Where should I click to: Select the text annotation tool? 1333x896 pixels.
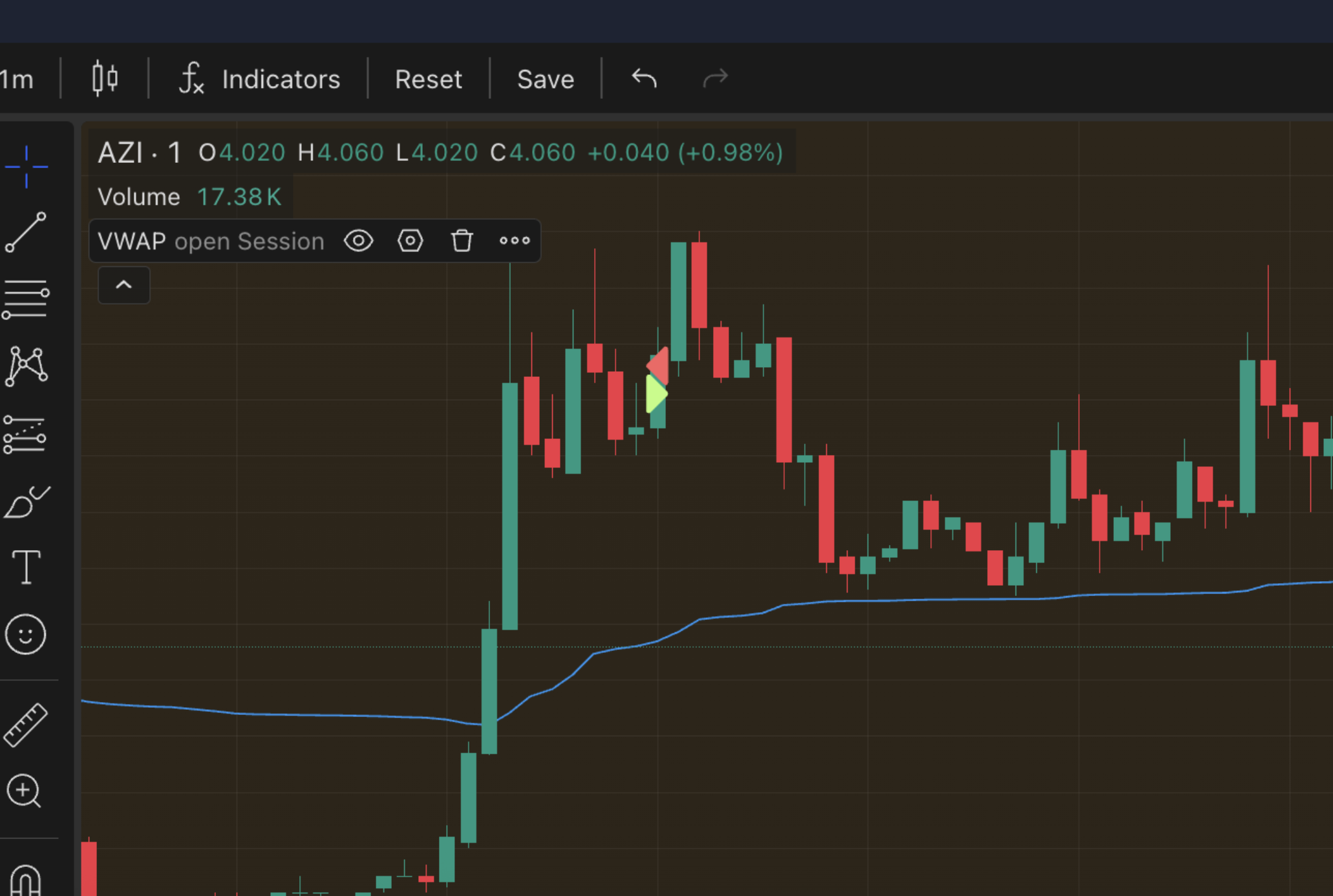pyautogui.click(x=26, y=568)
